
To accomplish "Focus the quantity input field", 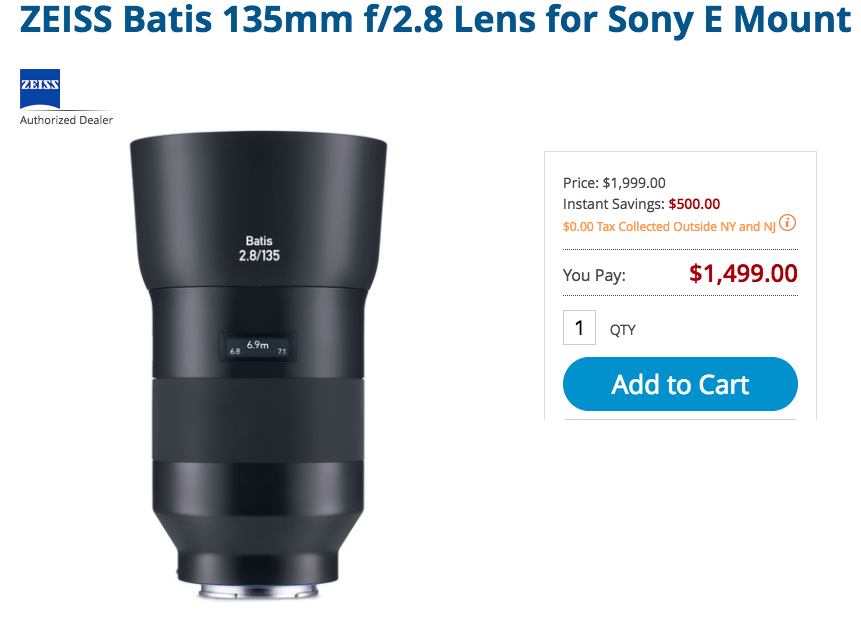I will [579, 327].
